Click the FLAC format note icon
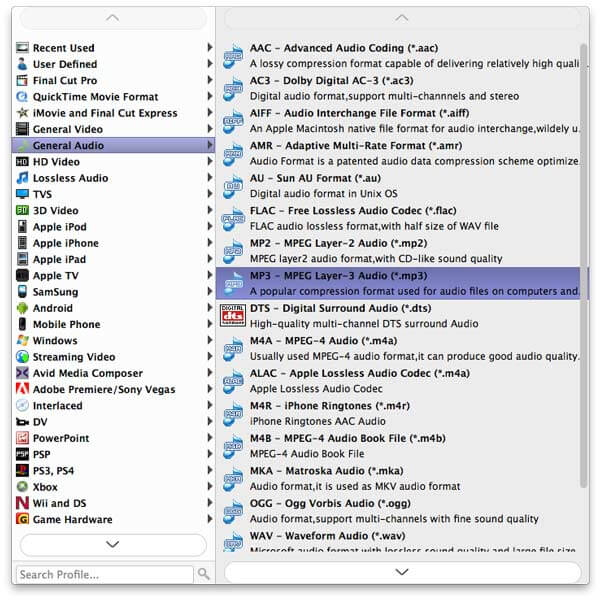 [233, 219]
